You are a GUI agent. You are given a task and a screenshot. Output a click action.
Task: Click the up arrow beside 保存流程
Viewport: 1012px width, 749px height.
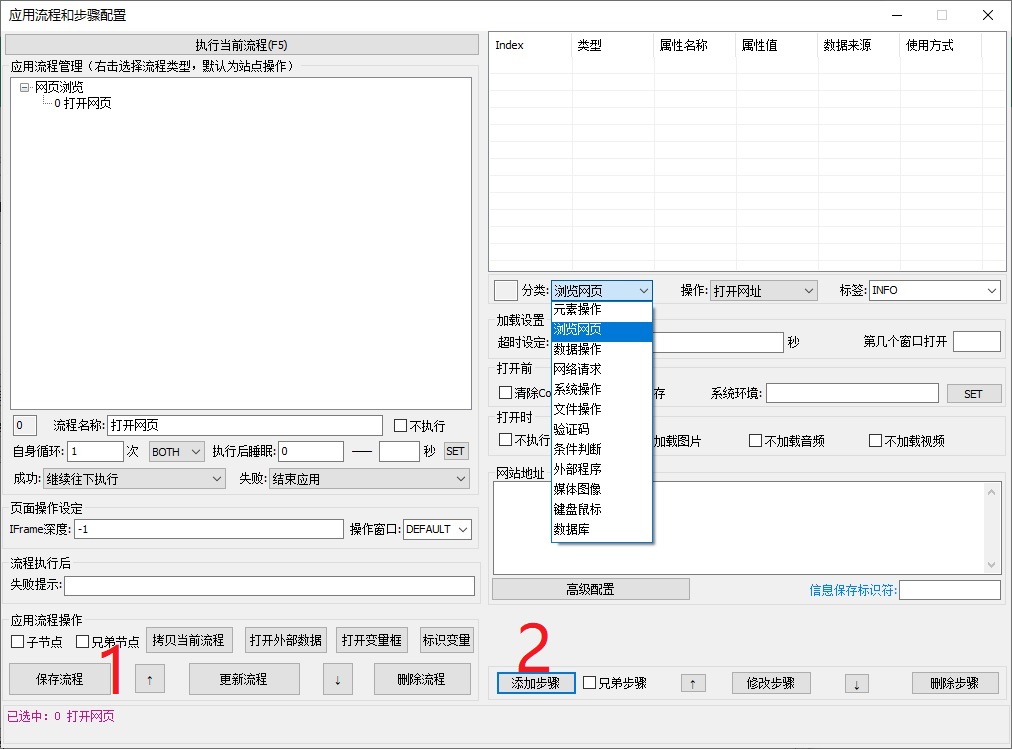tap(150, 678)
